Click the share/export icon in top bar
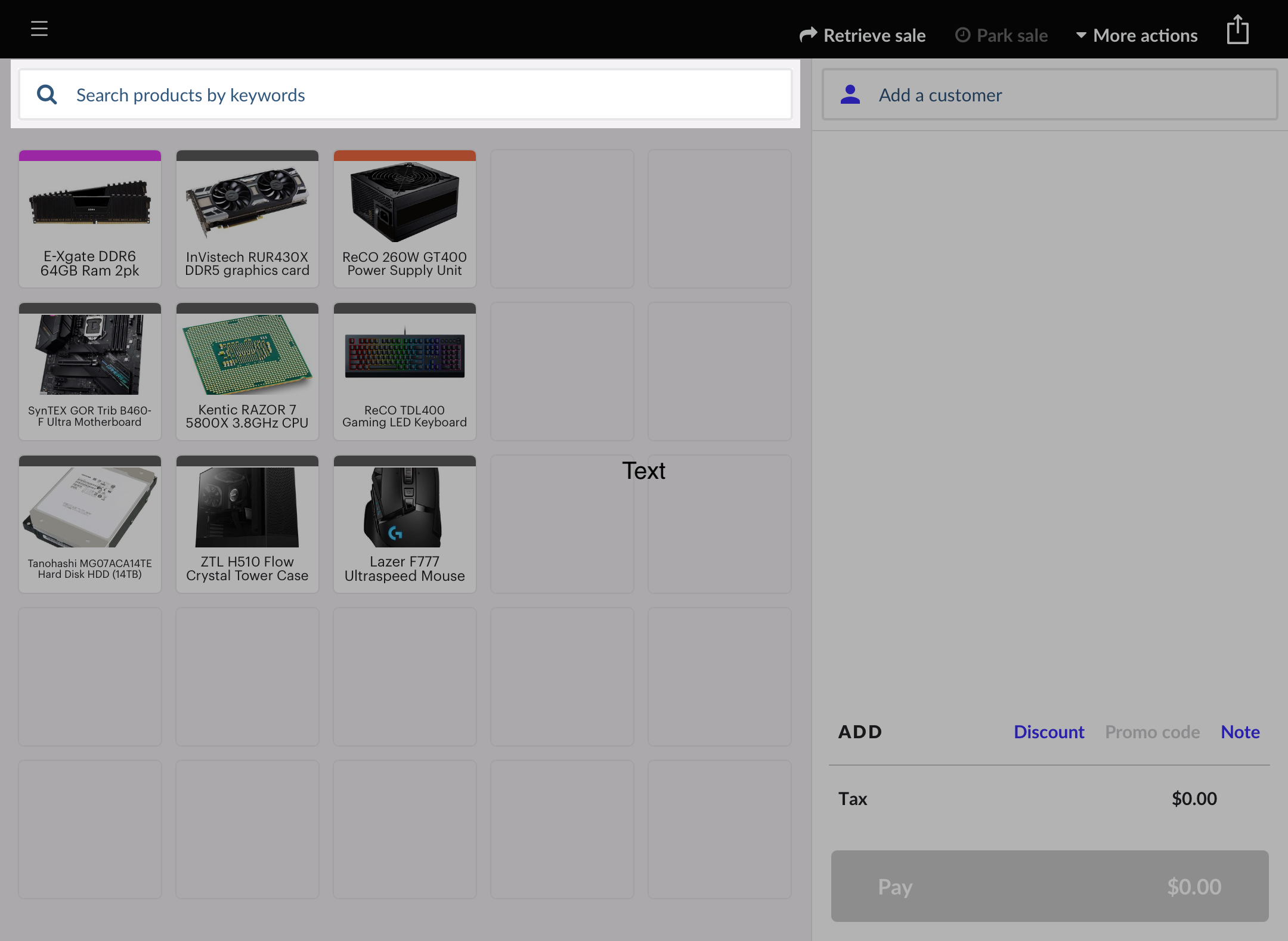Viewport: 1288px width, 941px height. pos(1238,29)
